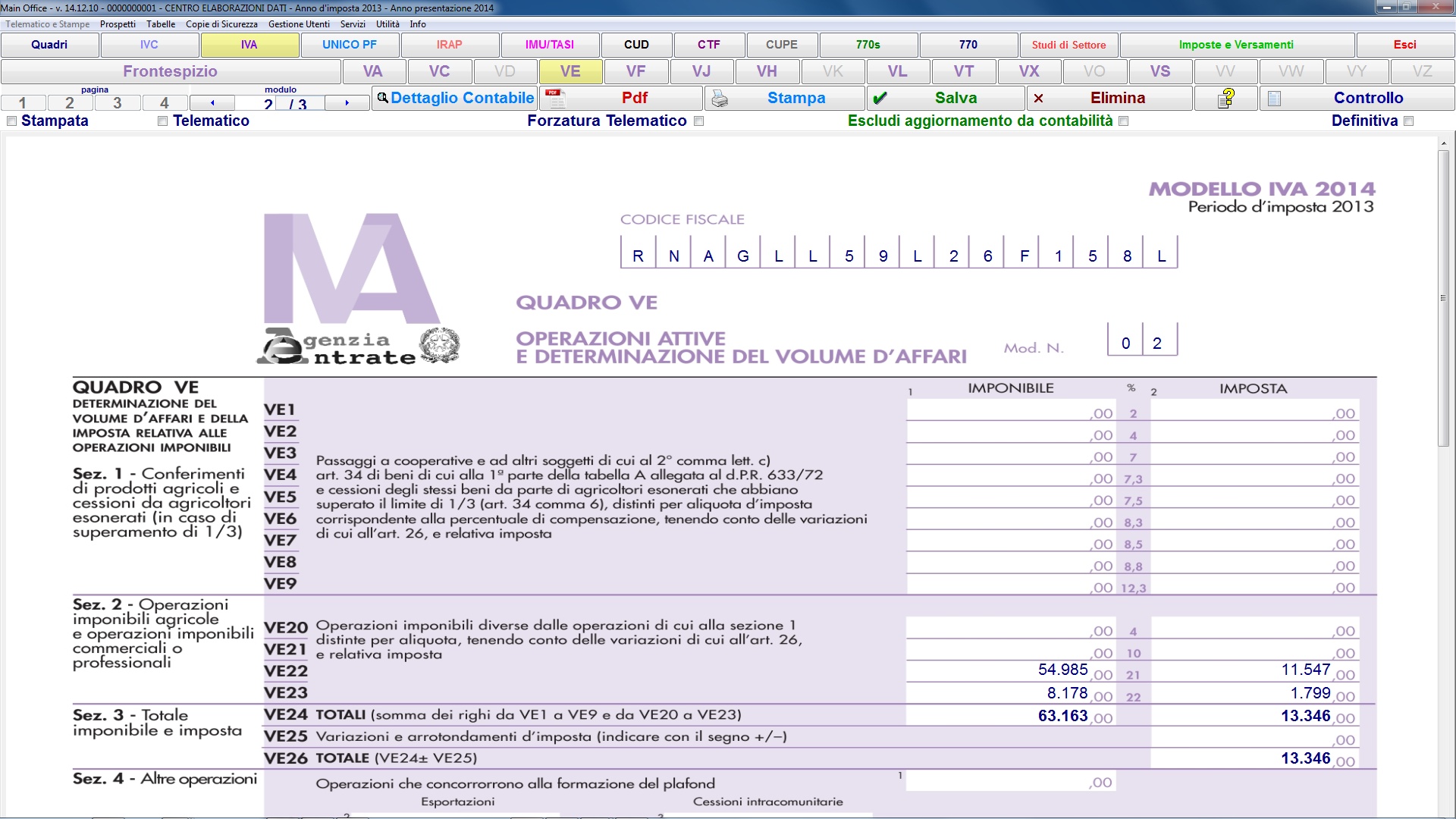Open the Utilità menu
The image size is (1456, 819).
388,24
